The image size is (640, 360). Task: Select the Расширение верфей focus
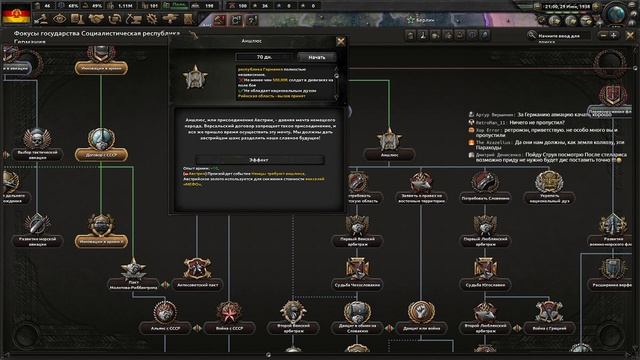pyautogui.click(x=613, y=273)
